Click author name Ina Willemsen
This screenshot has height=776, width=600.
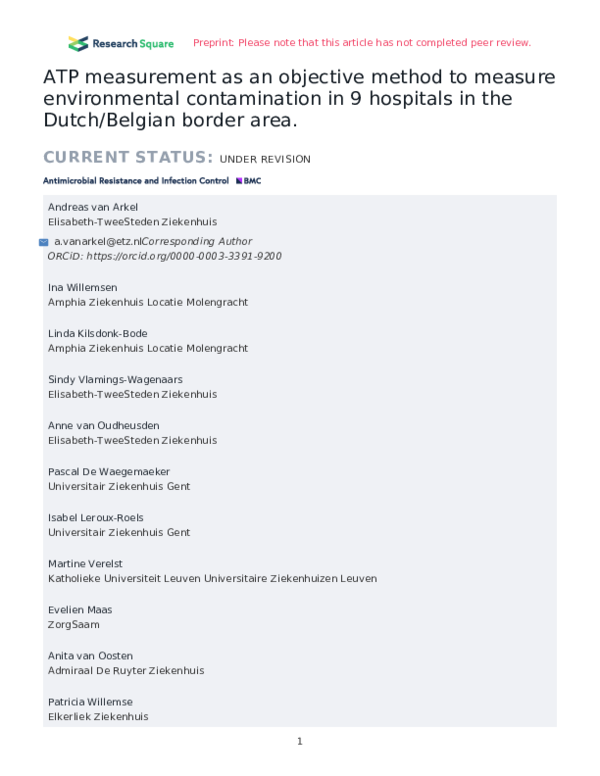[x=83, y=288]
